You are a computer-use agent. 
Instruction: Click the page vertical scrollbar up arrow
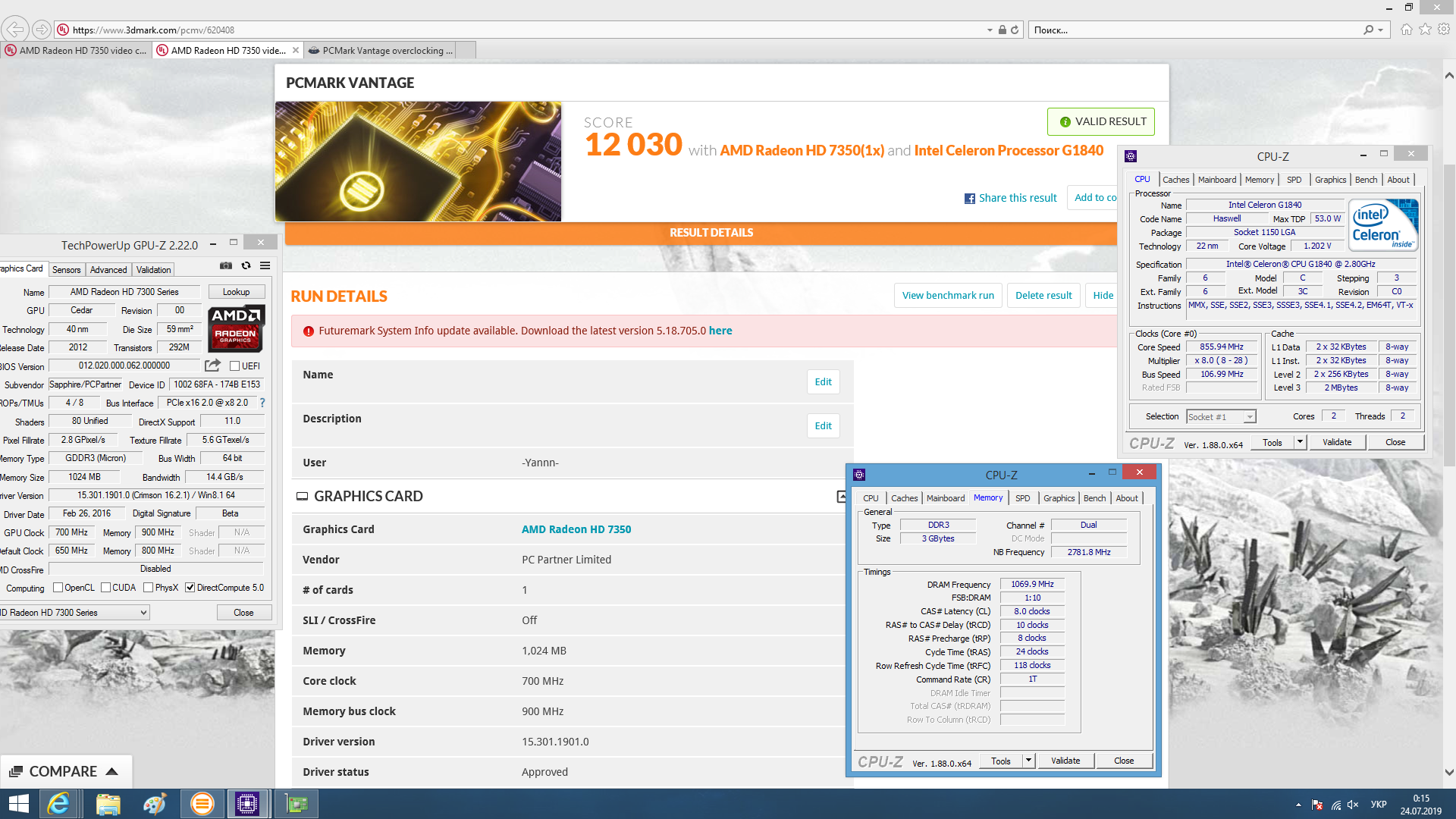(1448, 76)
